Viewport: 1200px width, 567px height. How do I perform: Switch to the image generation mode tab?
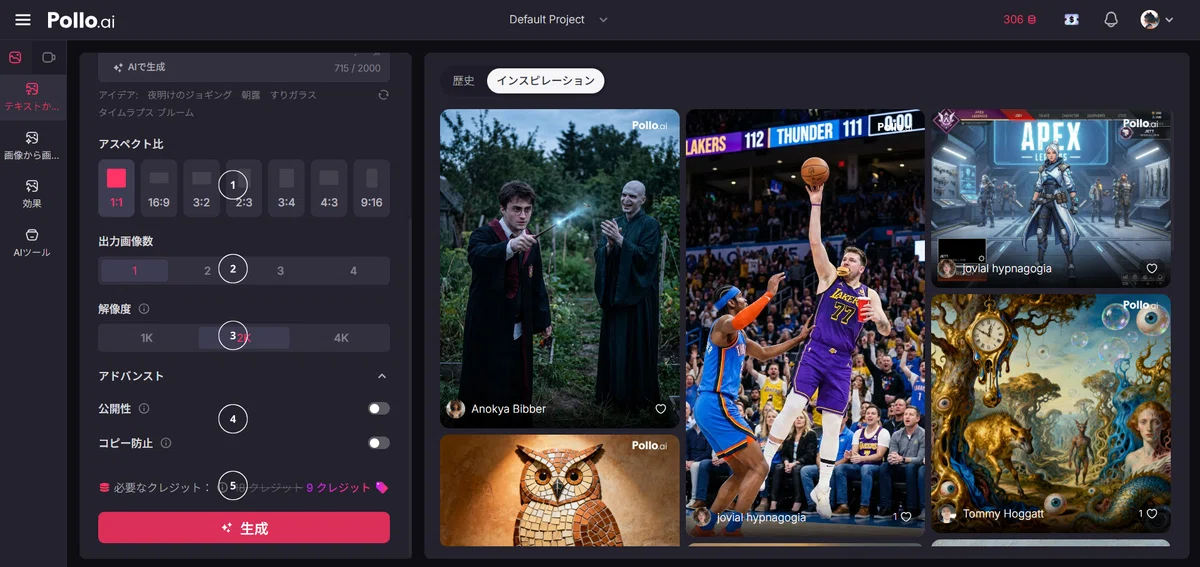click(15, 57)
